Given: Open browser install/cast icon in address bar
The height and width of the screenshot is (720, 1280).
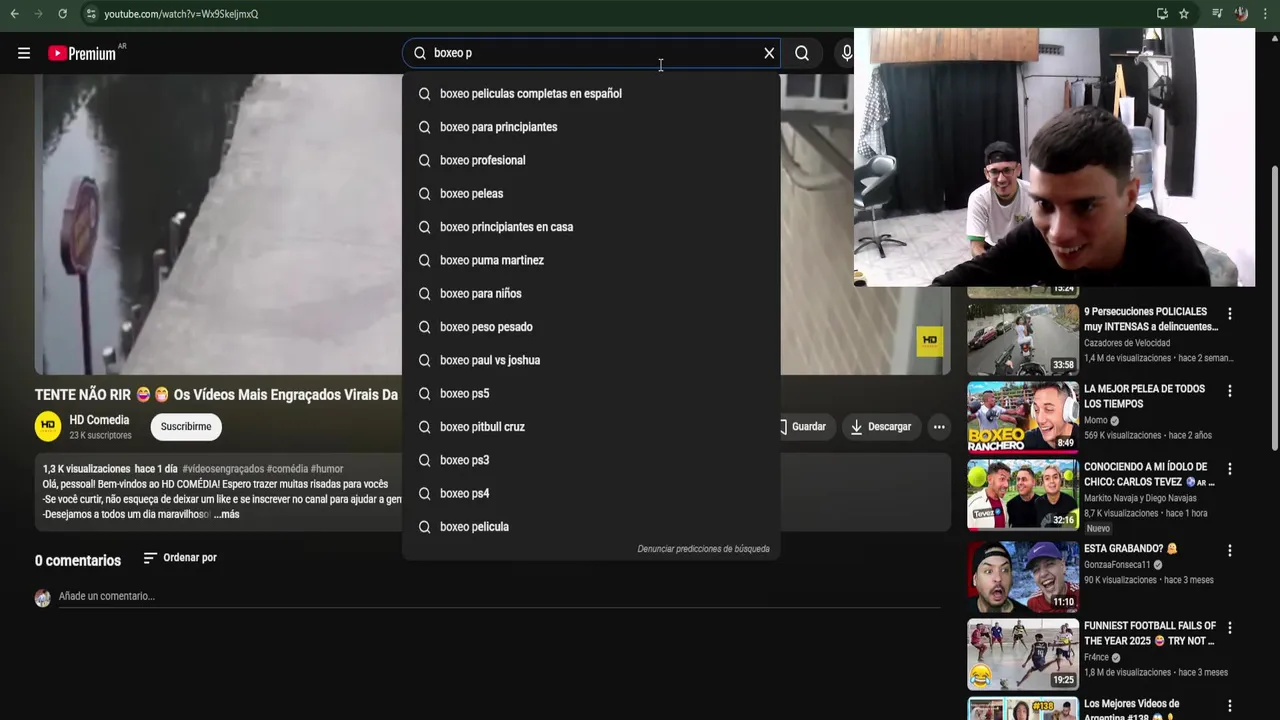Looking at the screenshot, I should pyautogui.click(x=1162, y=14).
